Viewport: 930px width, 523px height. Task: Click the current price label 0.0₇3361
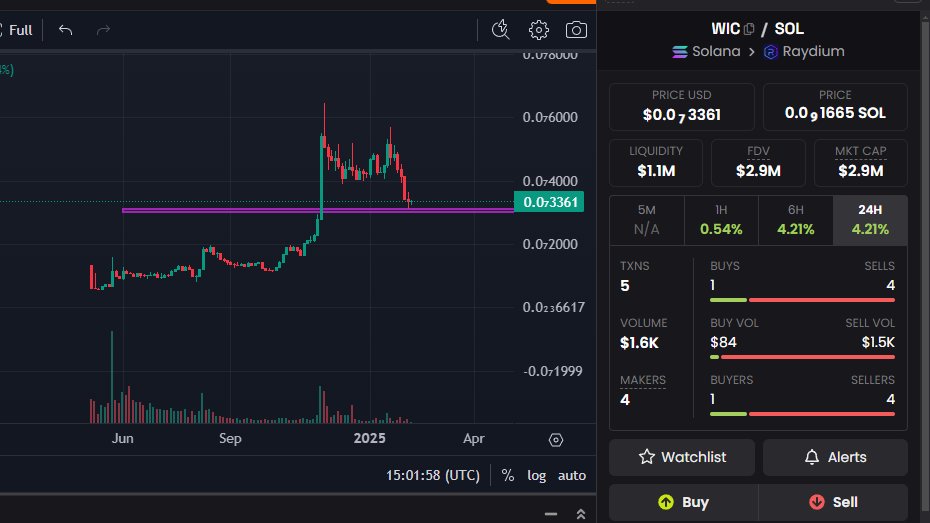pos(549,202)
